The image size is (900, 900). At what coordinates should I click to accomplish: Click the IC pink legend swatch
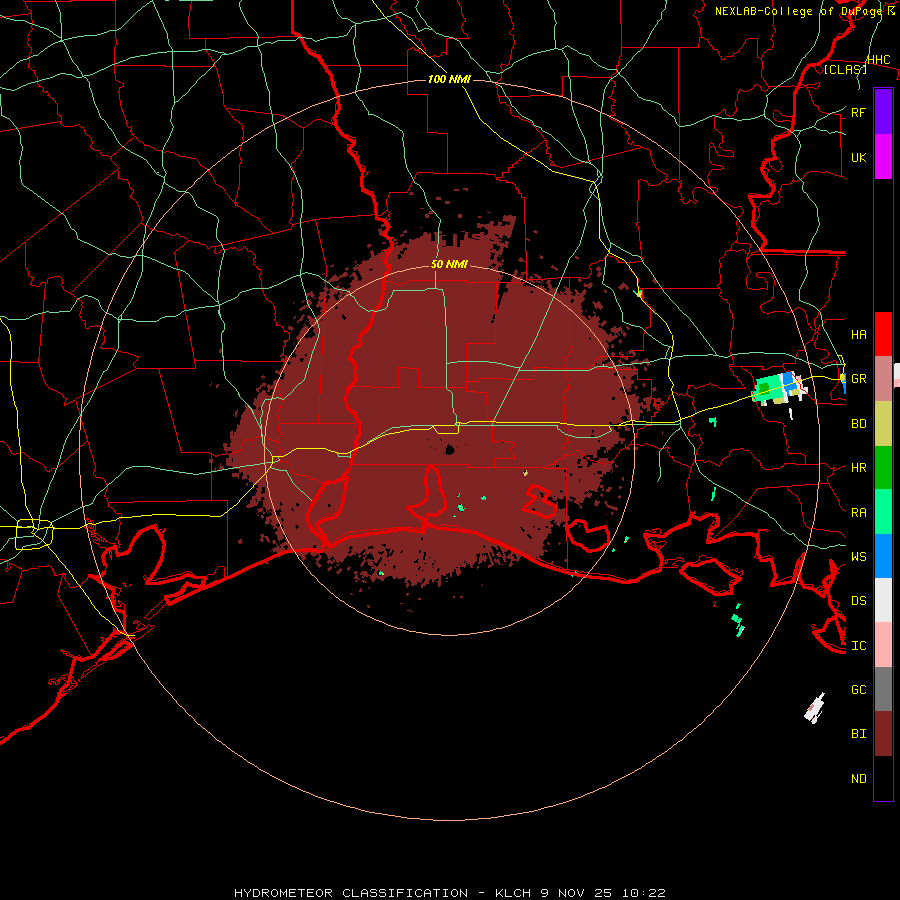point(883,645)
